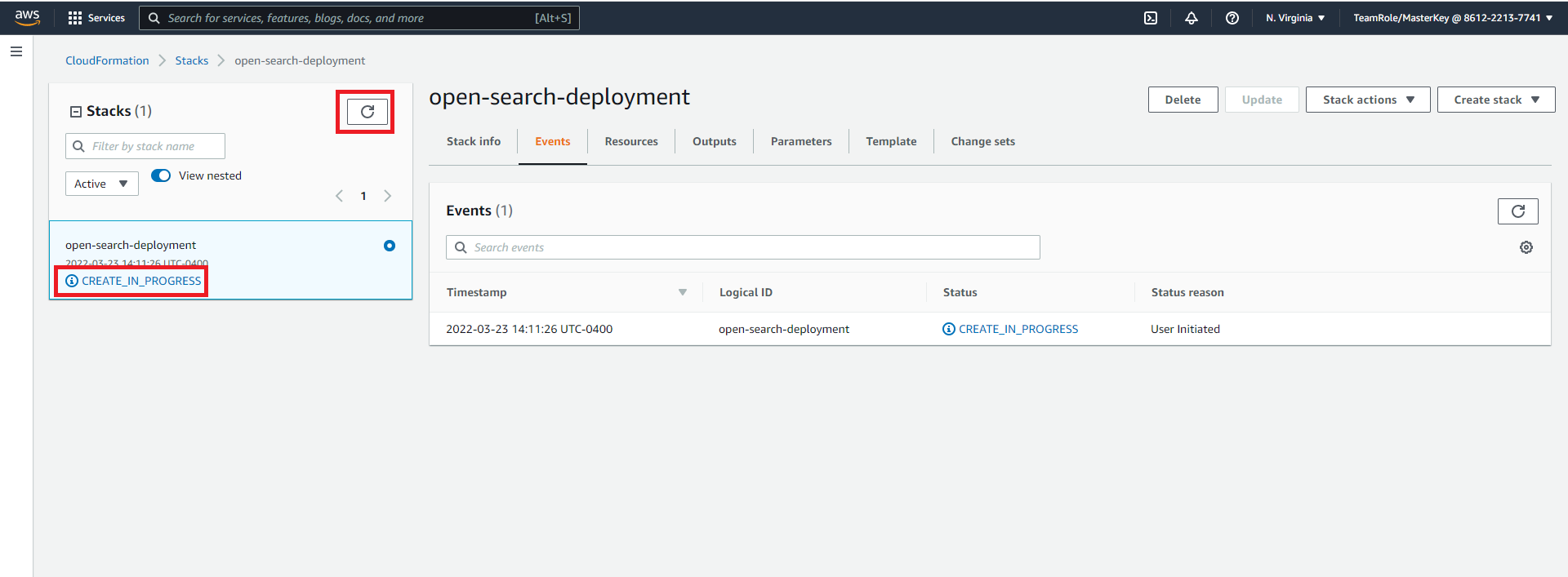Click the Status reason column header

(1187, 292)
